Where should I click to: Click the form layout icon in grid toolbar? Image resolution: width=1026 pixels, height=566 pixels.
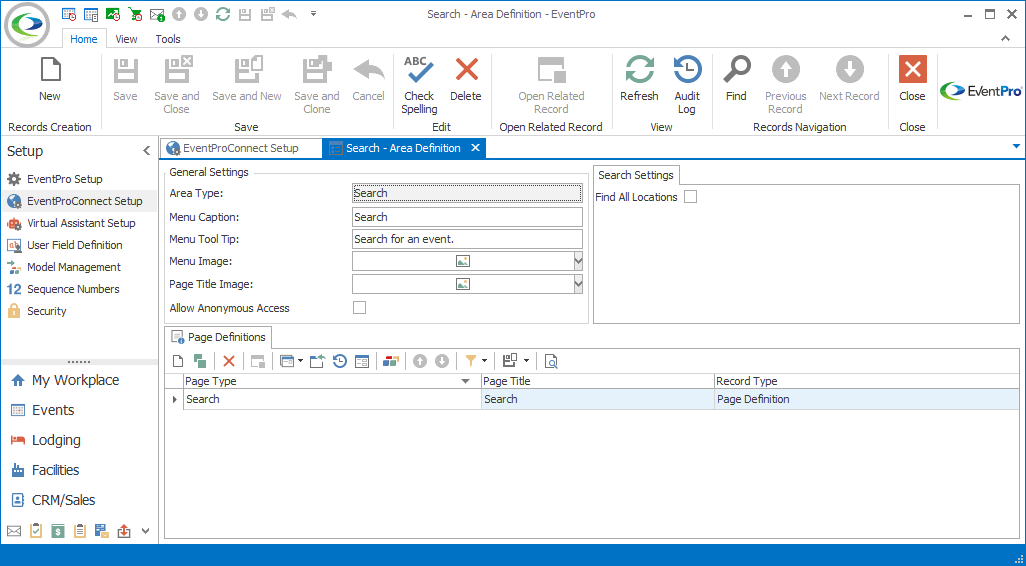click(x=362, y=361)
